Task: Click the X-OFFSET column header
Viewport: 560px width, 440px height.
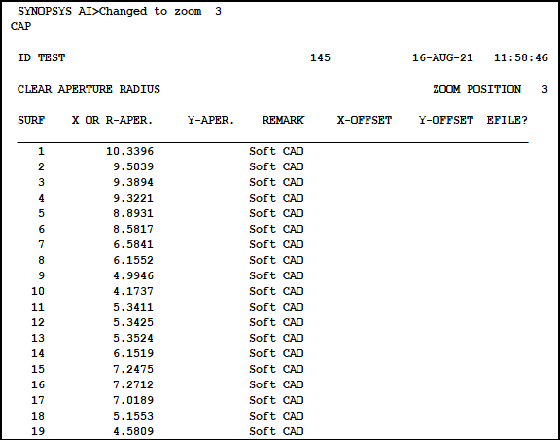Action: tap(364, 120)
